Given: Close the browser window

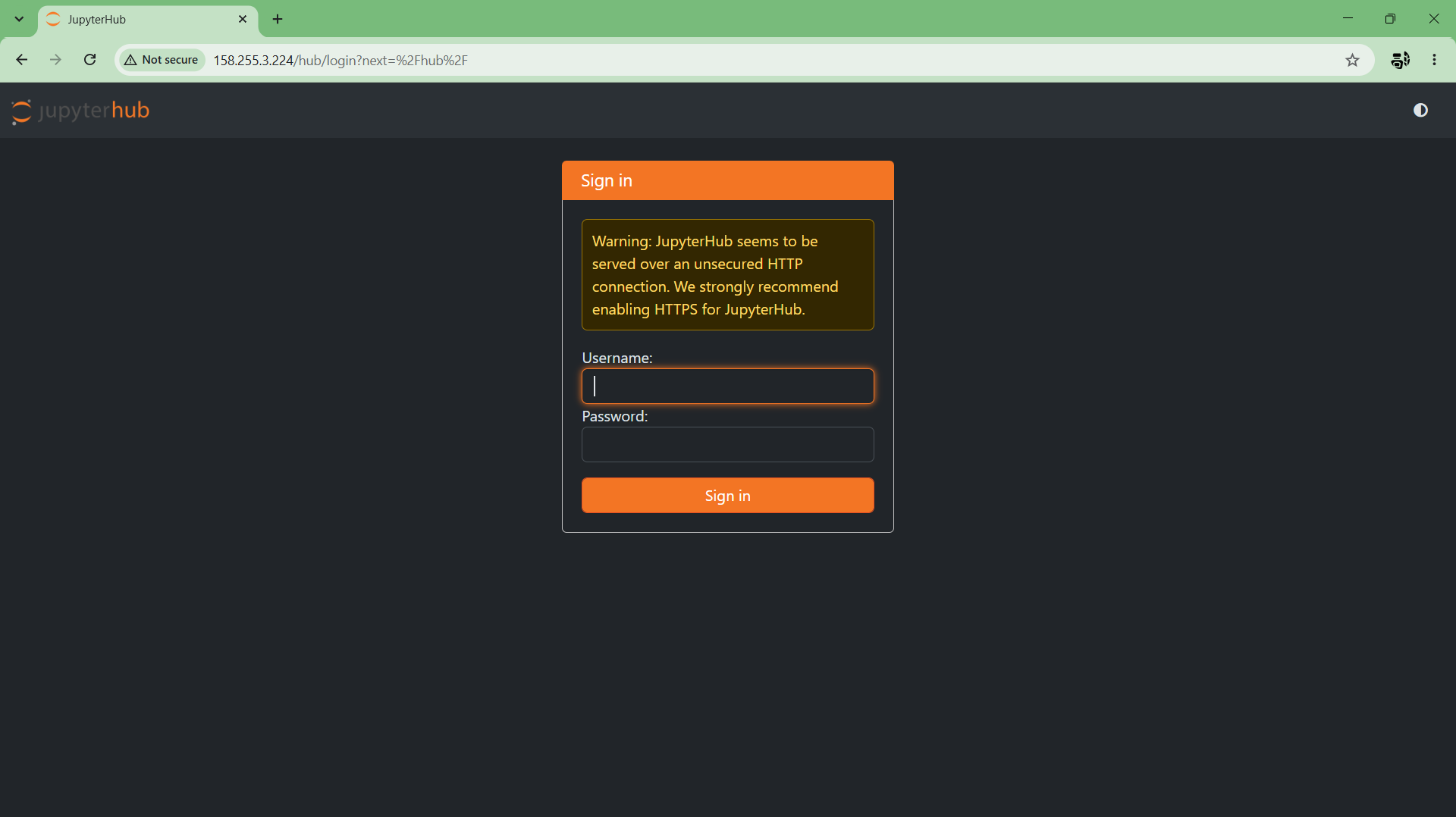Looking at the screenshot, I should [1433, 19].
